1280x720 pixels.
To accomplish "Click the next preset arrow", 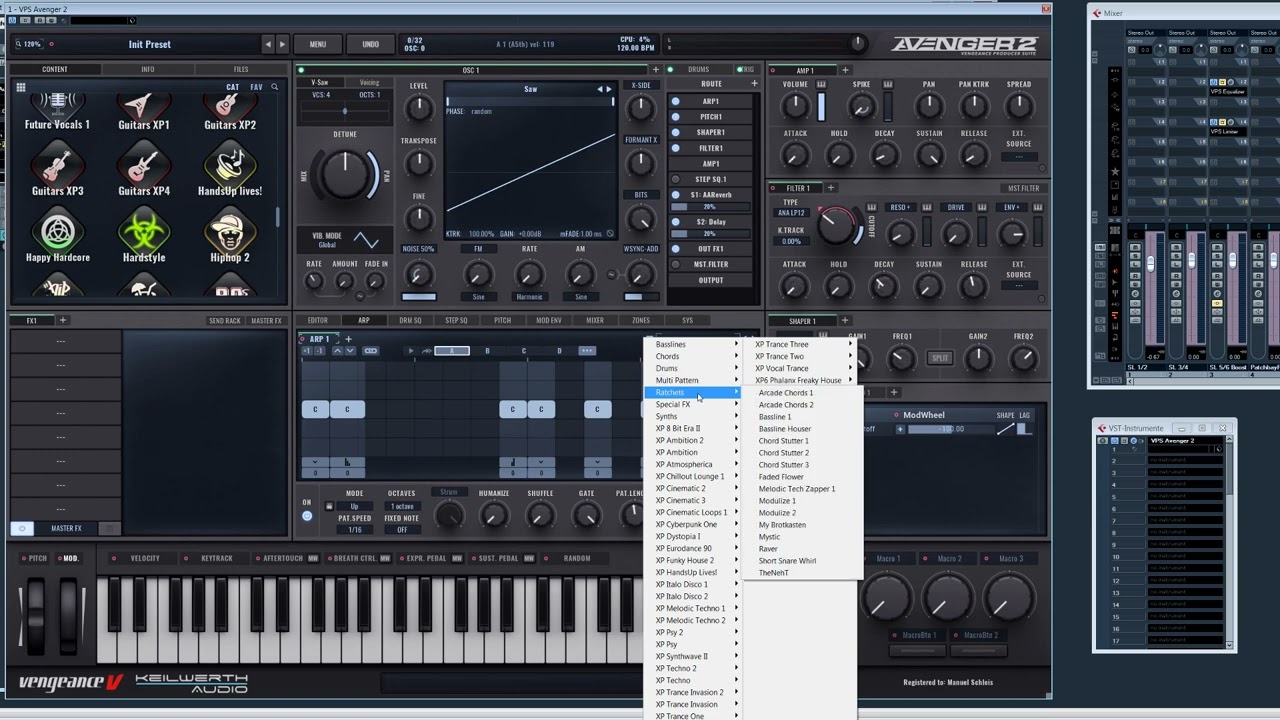I will (x=282, y=44).
